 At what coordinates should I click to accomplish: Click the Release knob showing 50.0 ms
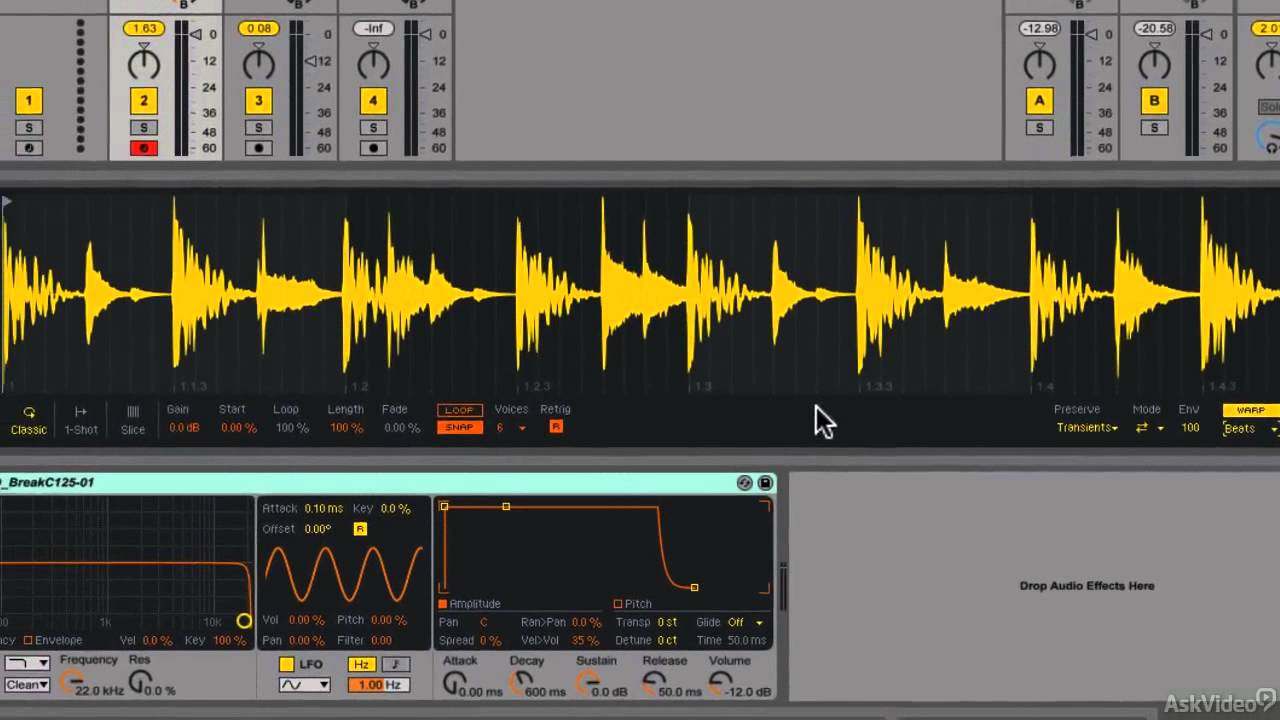click(x=653, y=682)
